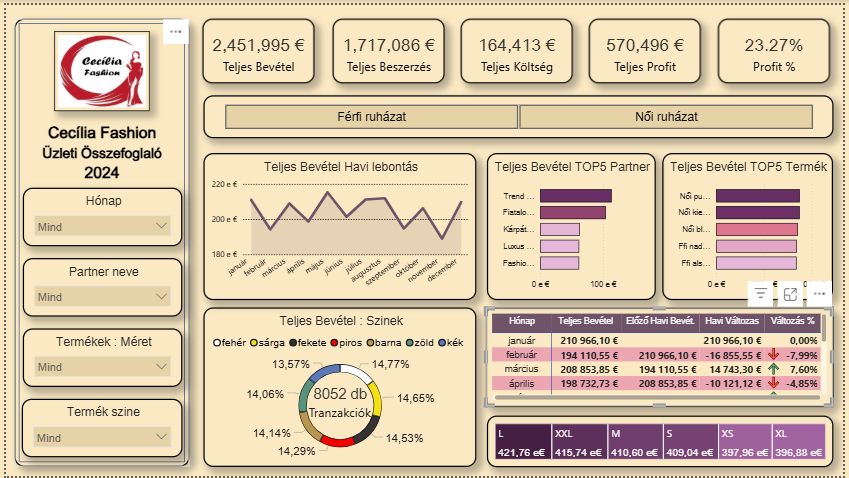Viewport: 849px width, 478px height.
Task: Open focus mode for the monthly table
Action: click(x=790, y=294)
